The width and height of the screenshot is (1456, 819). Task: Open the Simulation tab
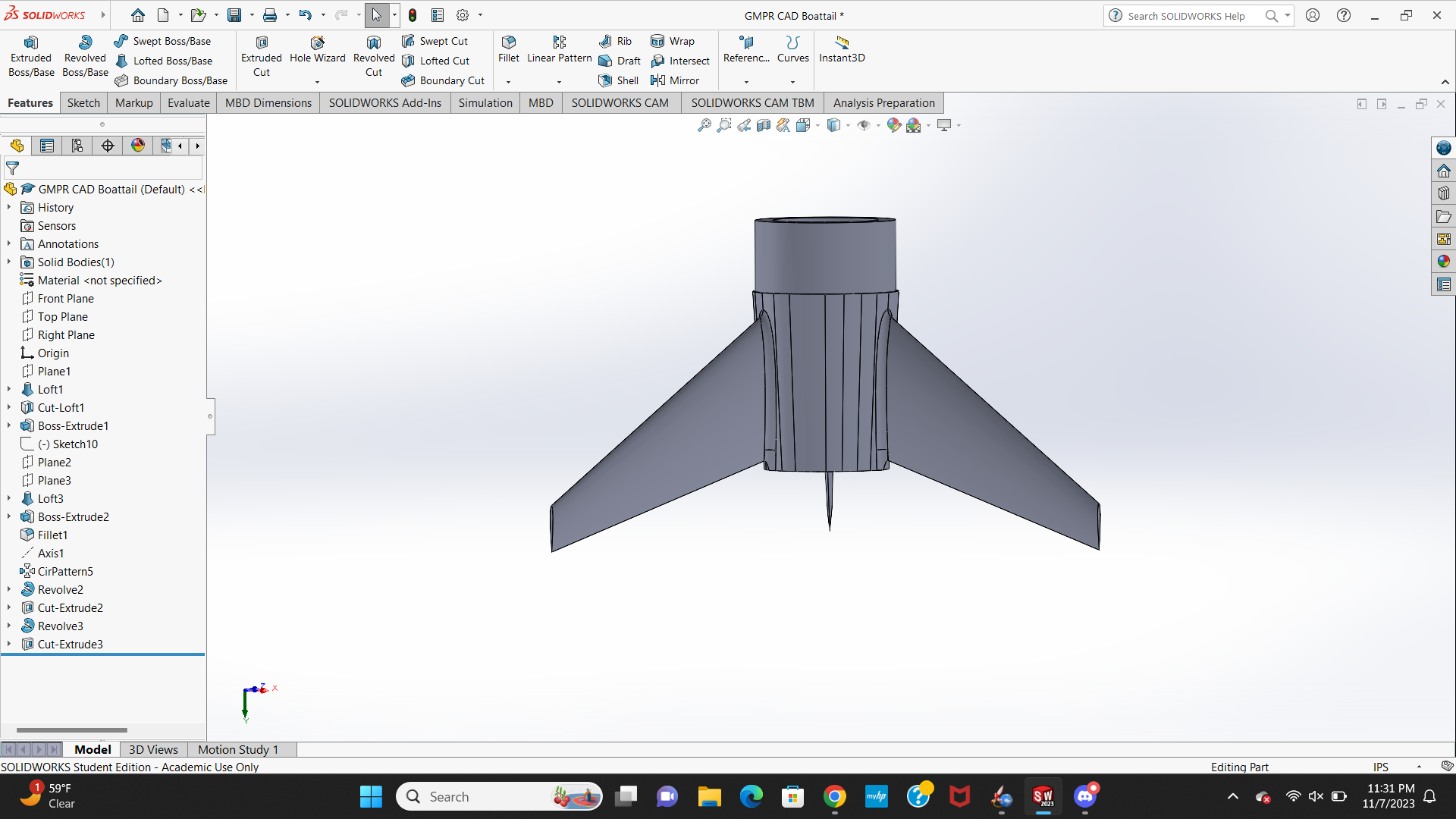click(485, 103)
